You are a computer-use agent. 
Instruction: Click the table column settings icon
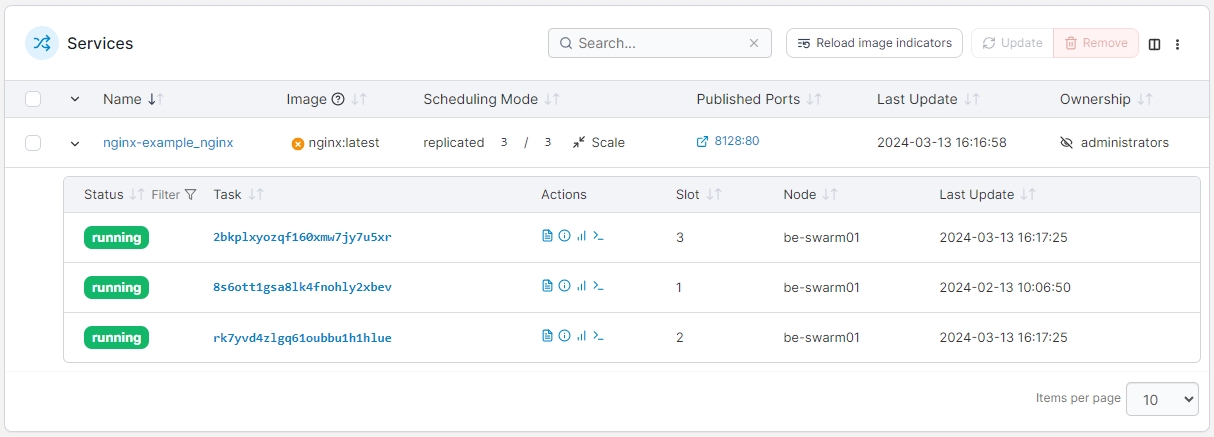point(1154,44)
